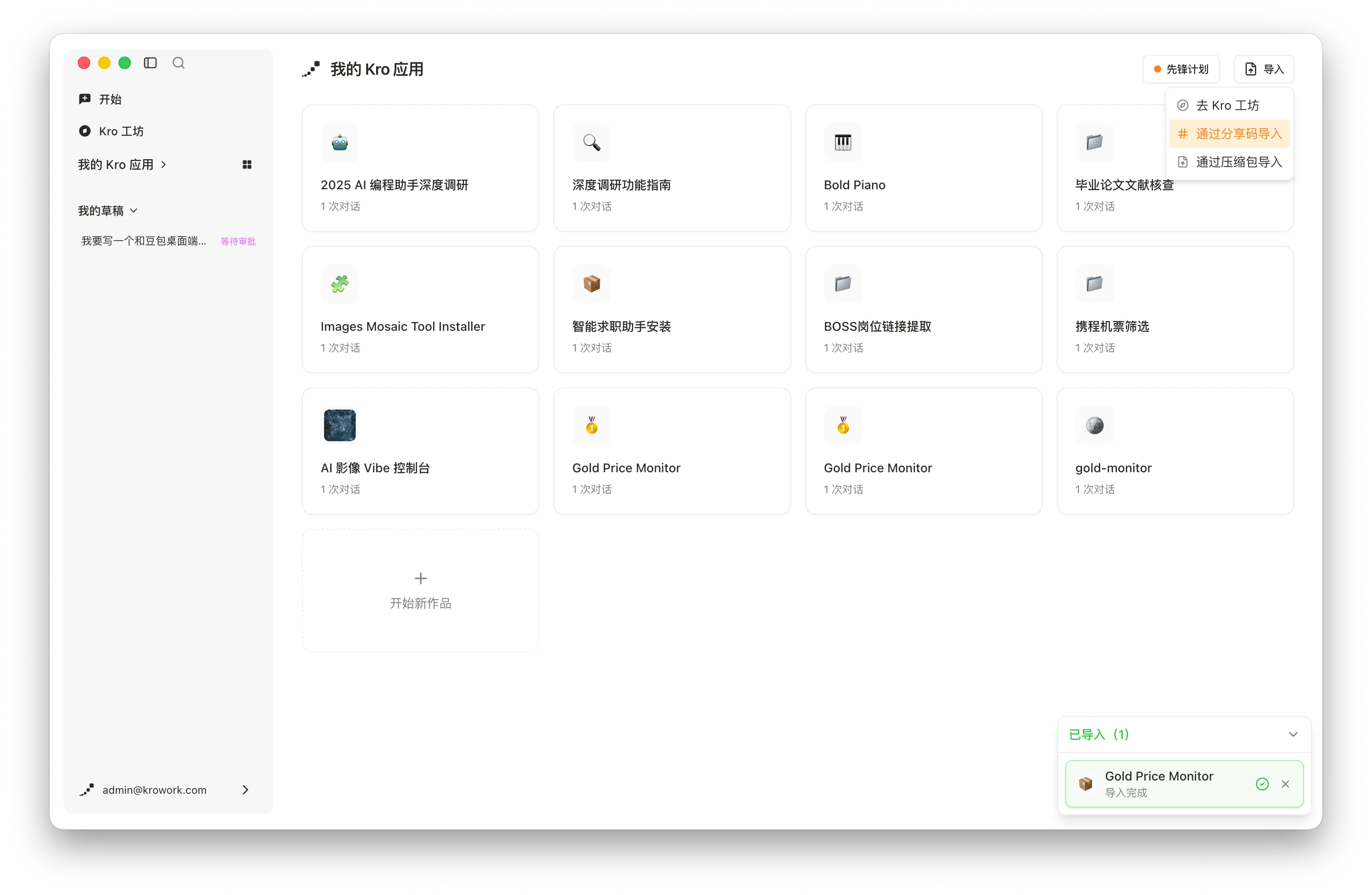Click the 我的 Kro 应用 page heading
Screen dimensions: 1372x895
tap(377, 69)
